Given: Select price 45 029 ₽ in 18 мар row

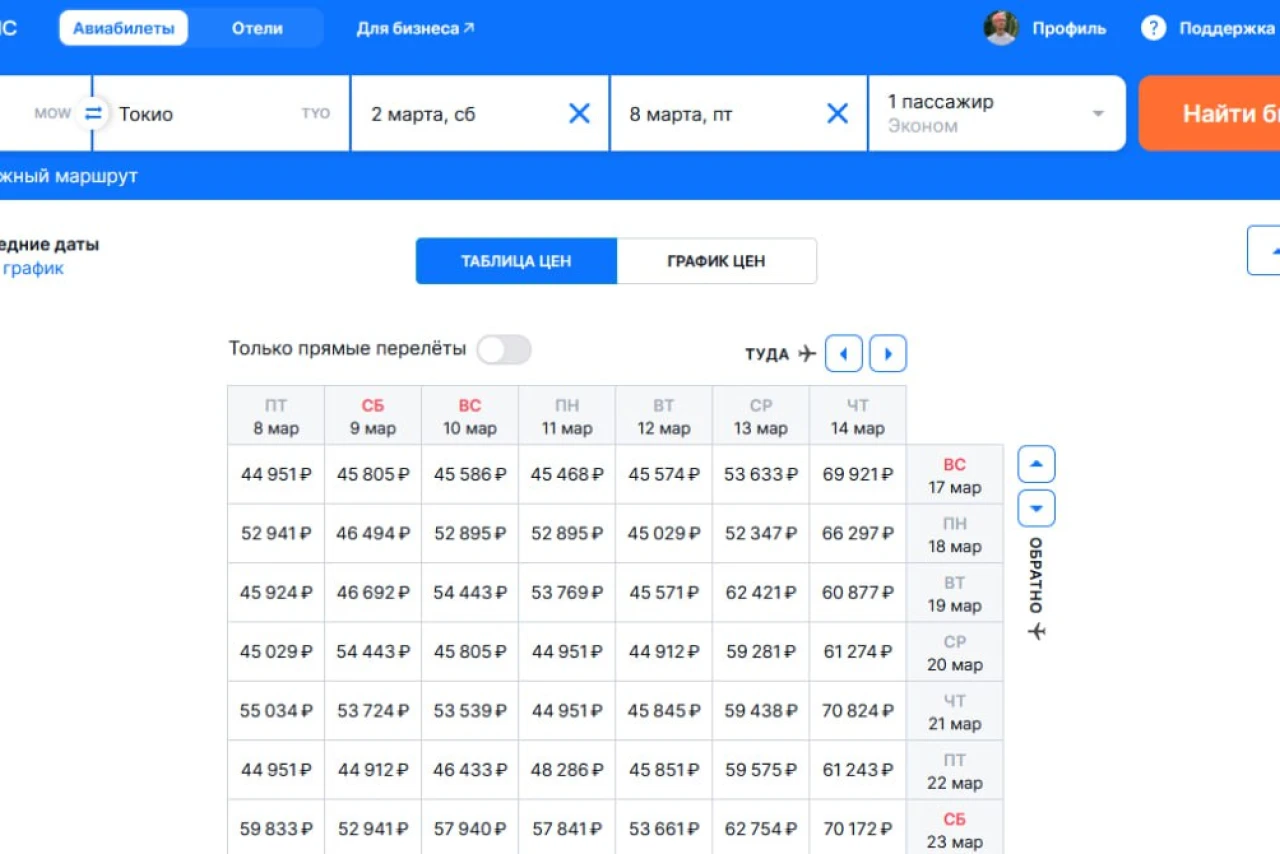Looking at the screenshot, I should [x=664, y=533].
